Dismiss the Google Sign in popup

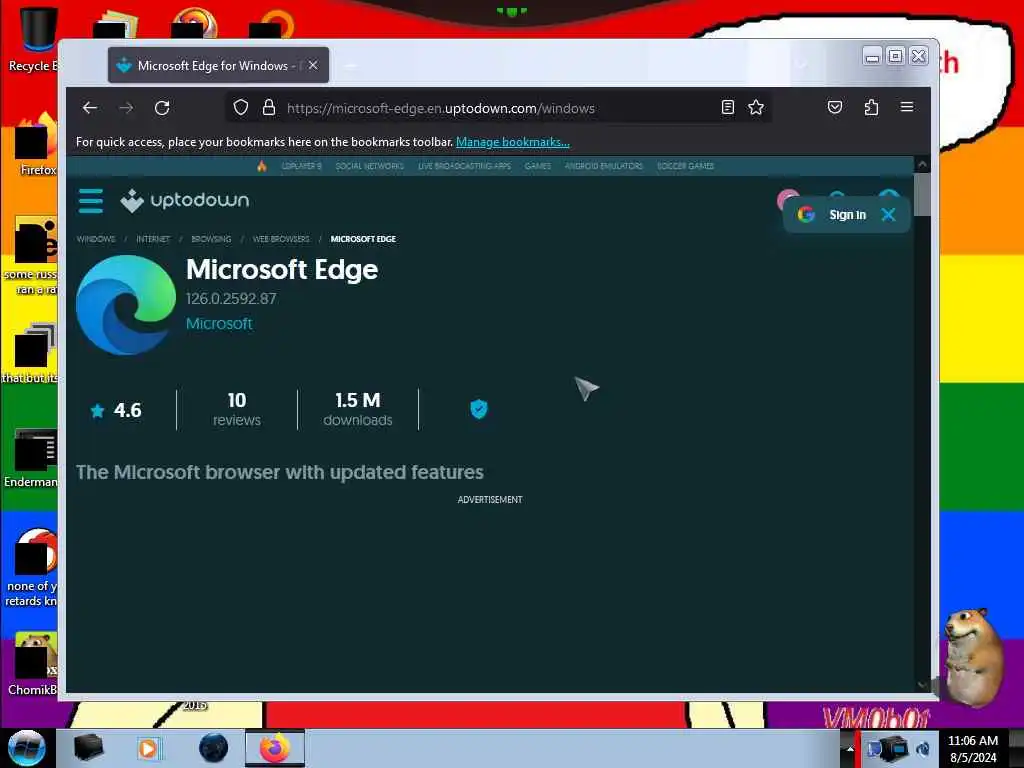[x=888, y=215]
